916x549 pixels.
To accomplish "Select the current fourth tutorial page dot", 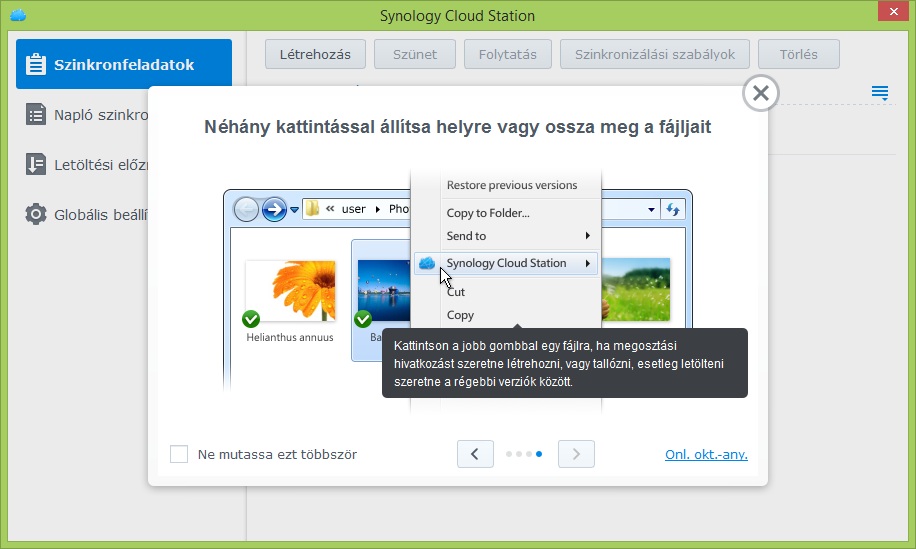I will coord(539,454).
